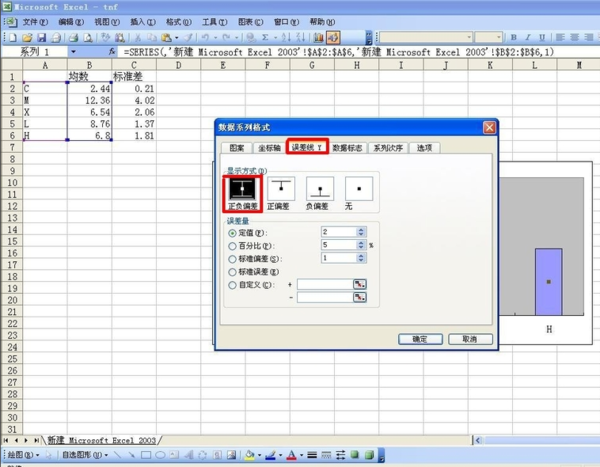
Task: Click the Arrow Style icon
Action: [341, 455]
